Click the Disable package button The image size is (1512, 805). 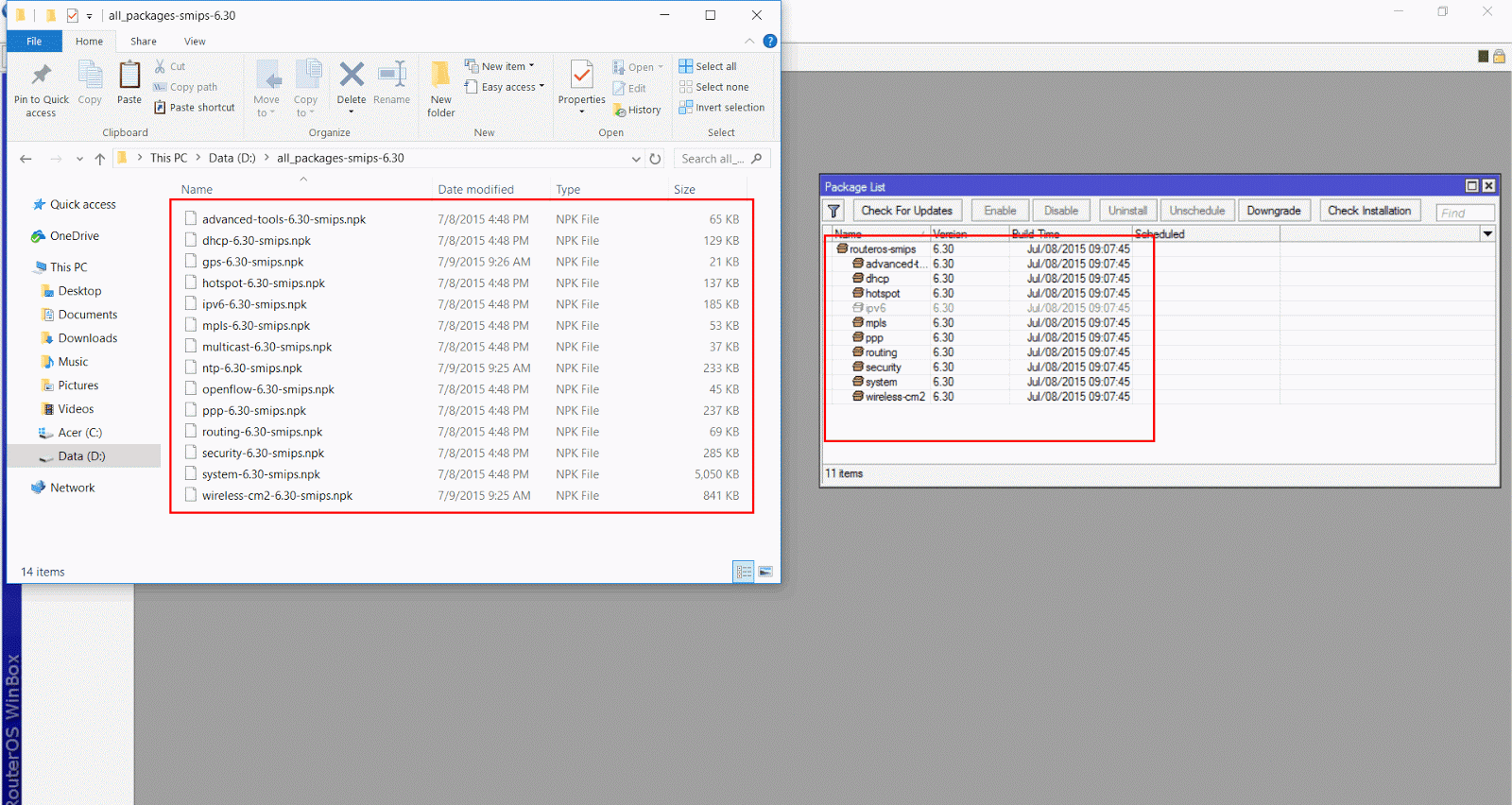(1061, 211)
